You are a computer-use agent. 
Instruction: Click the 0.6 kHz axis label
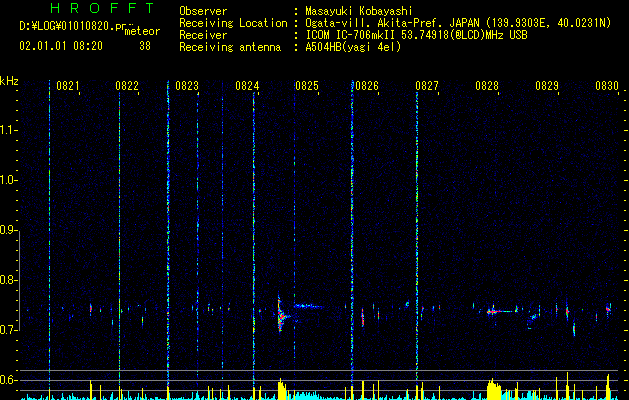pos(7,380)
